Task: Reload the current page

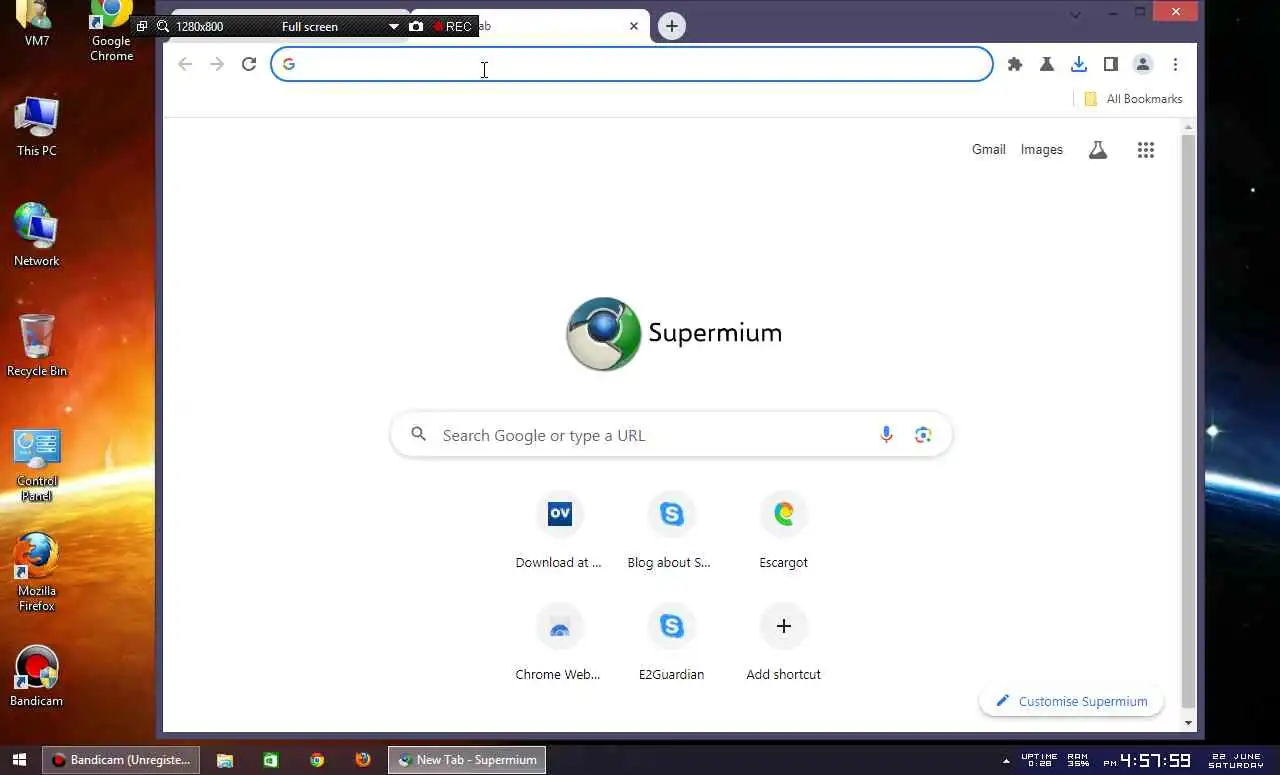Action: click(x=249, y=64)
